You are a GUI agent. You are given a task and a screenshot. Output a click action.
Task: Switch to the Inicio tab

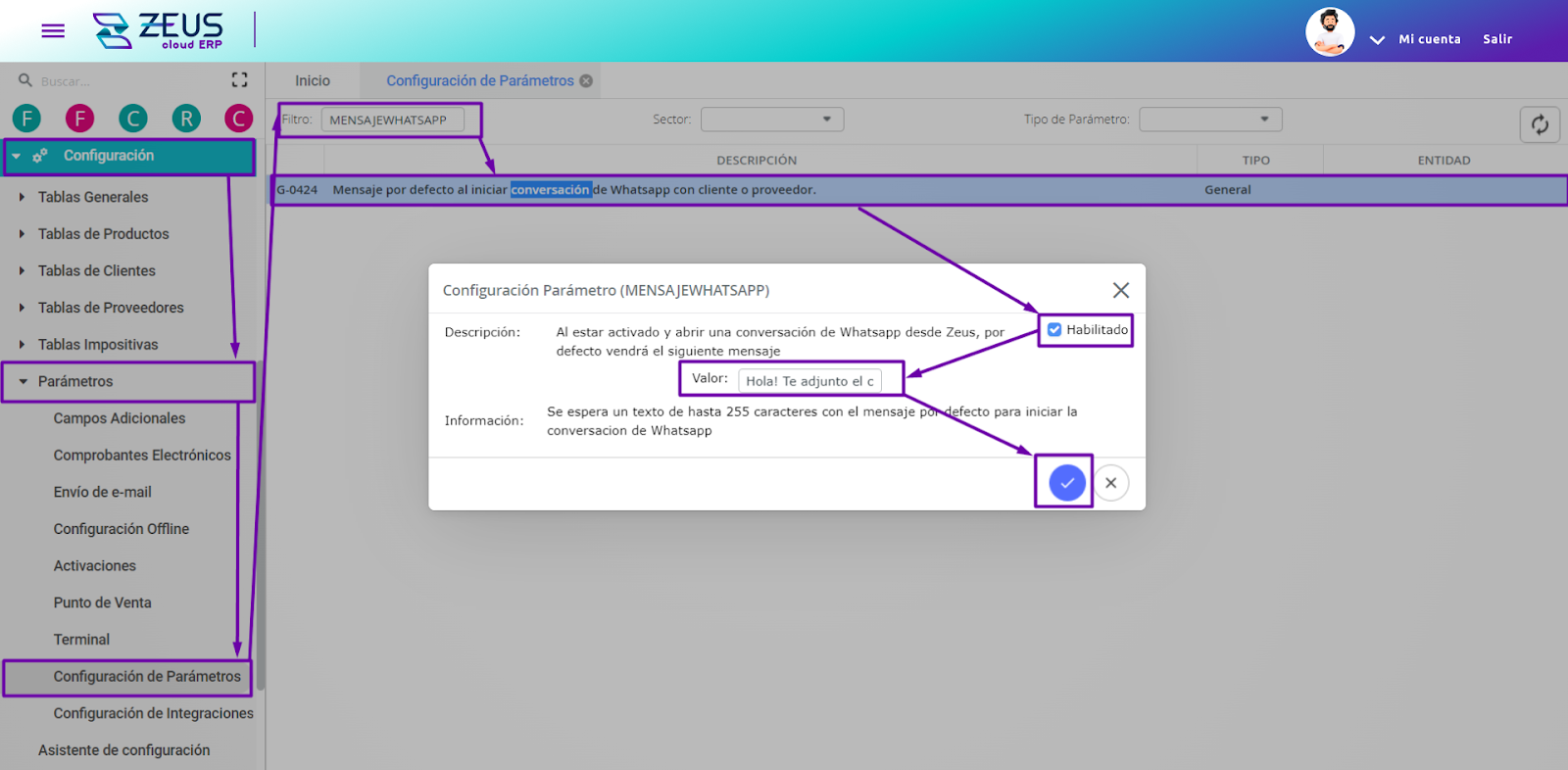pyautogui.click(x=313, y=81)
